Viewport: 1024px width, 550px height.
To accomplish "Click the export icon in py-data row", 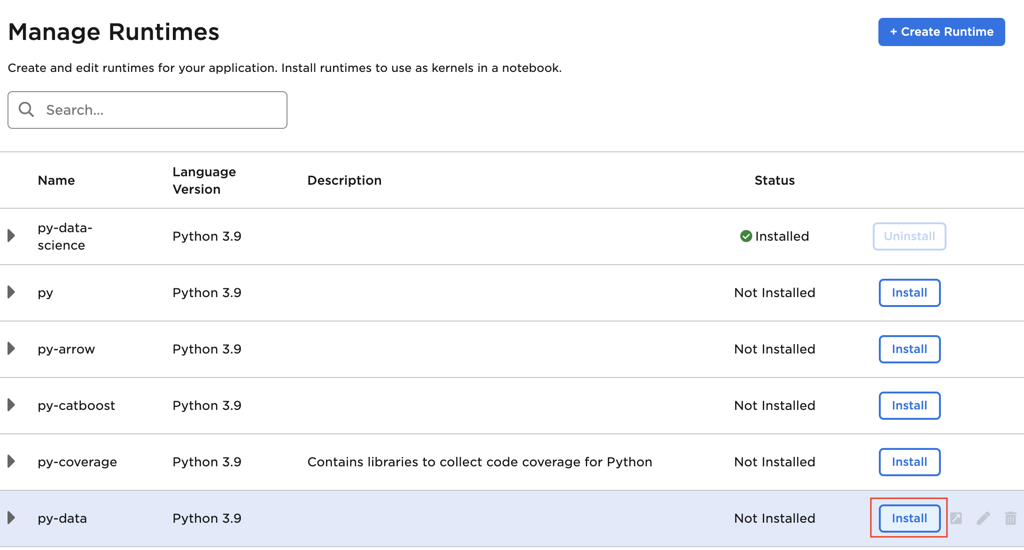I will (x=956, y=518).
